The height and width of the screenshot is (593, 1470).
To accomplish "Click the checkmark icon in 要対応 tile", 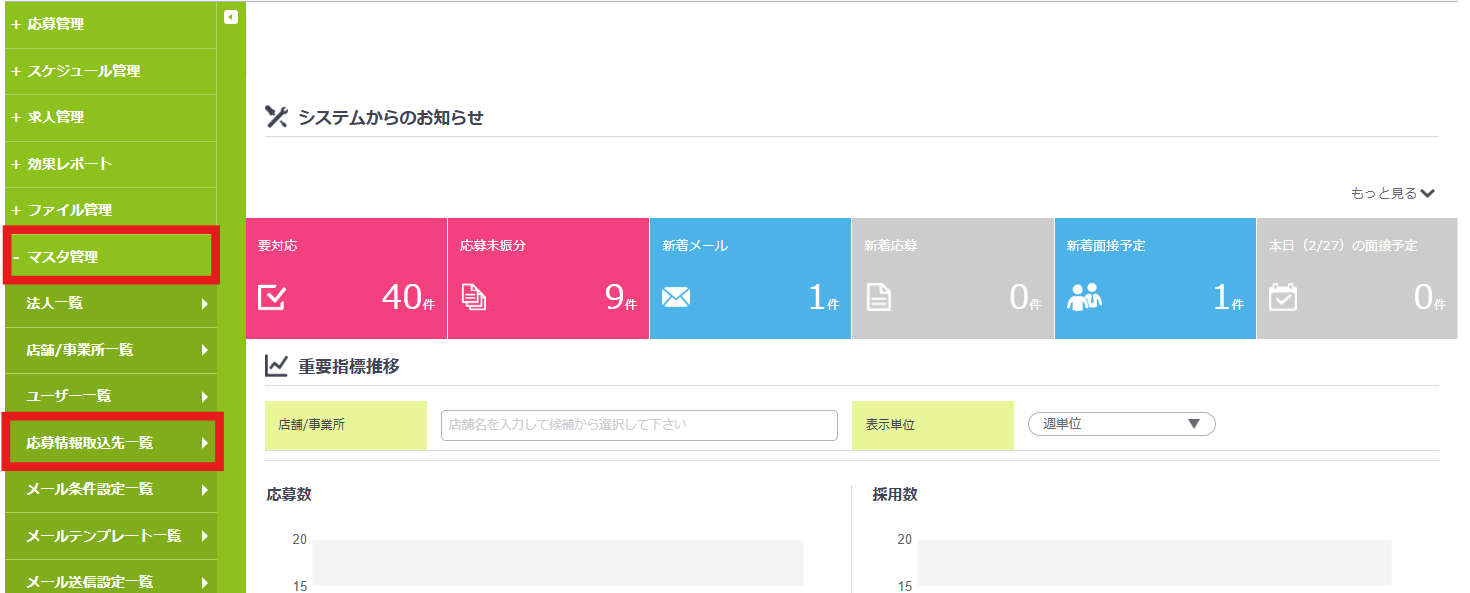I will (x=271, y=298).
